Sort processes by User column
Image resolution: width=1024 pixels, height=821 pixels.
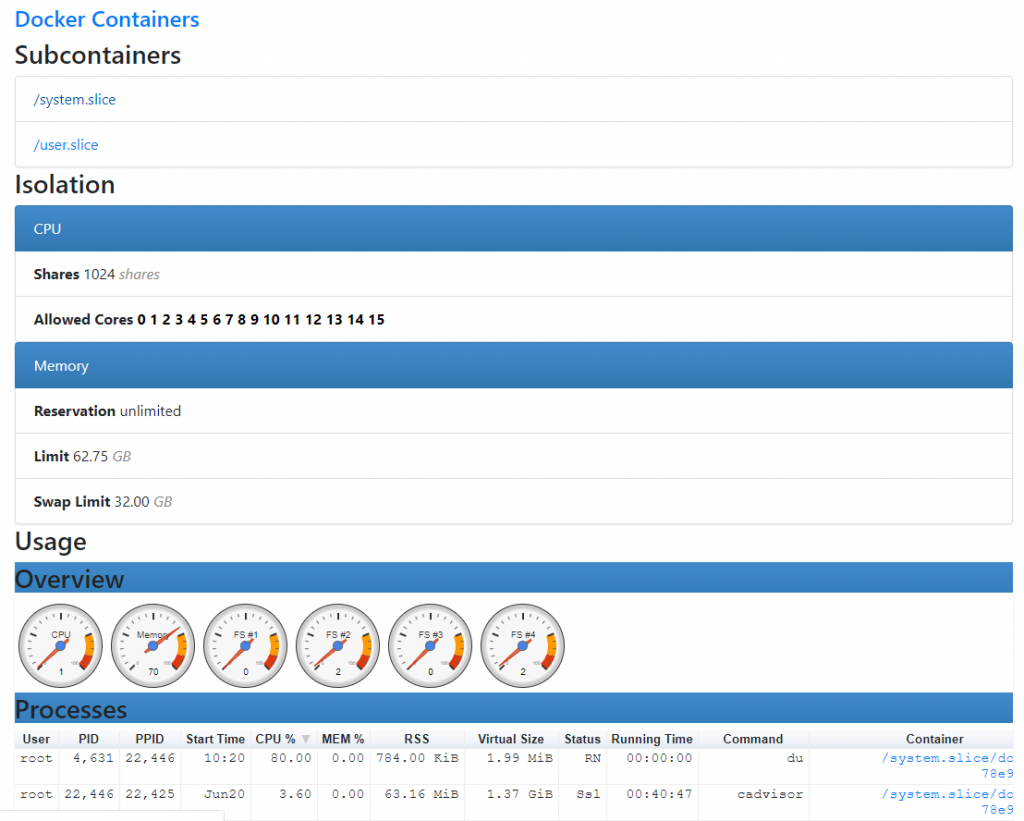coord(36,738)
